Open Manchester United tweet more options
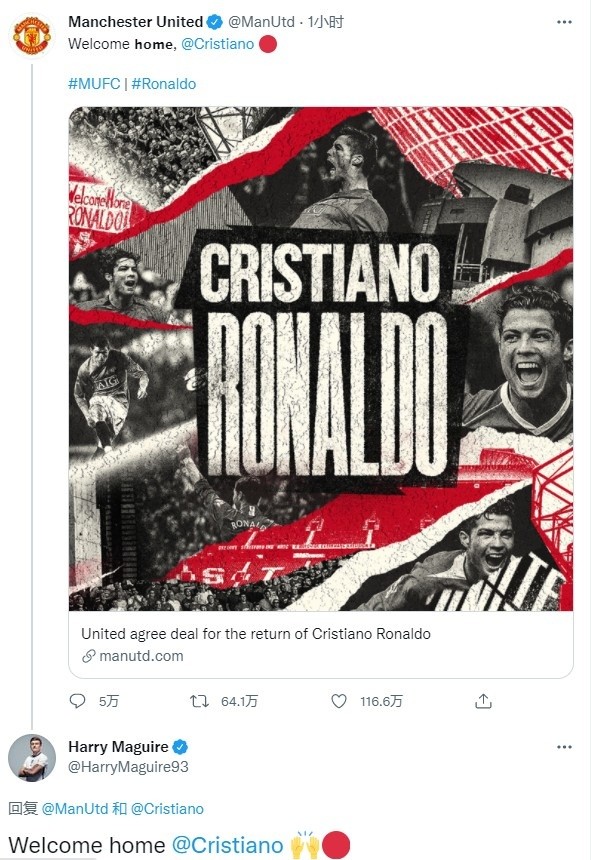Screen dimensions: 591x860 click(x=564, y=22)
